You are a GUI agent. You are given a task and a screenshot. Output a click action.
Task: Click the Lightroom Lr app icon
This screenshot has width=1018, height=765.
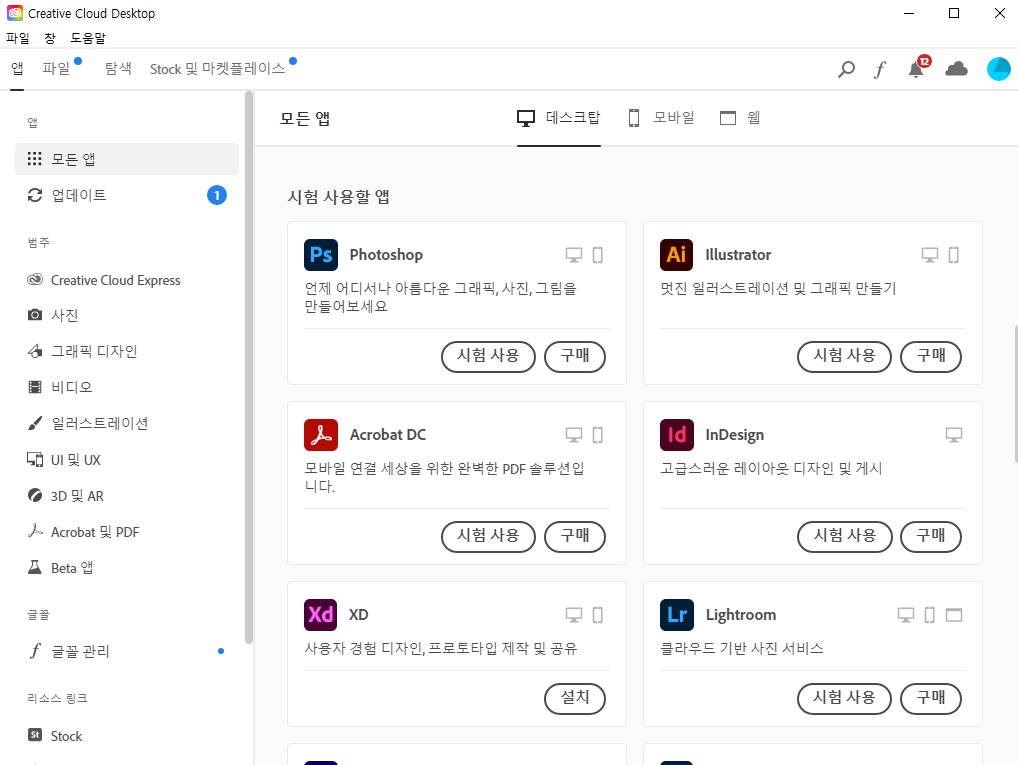(677, 614)
